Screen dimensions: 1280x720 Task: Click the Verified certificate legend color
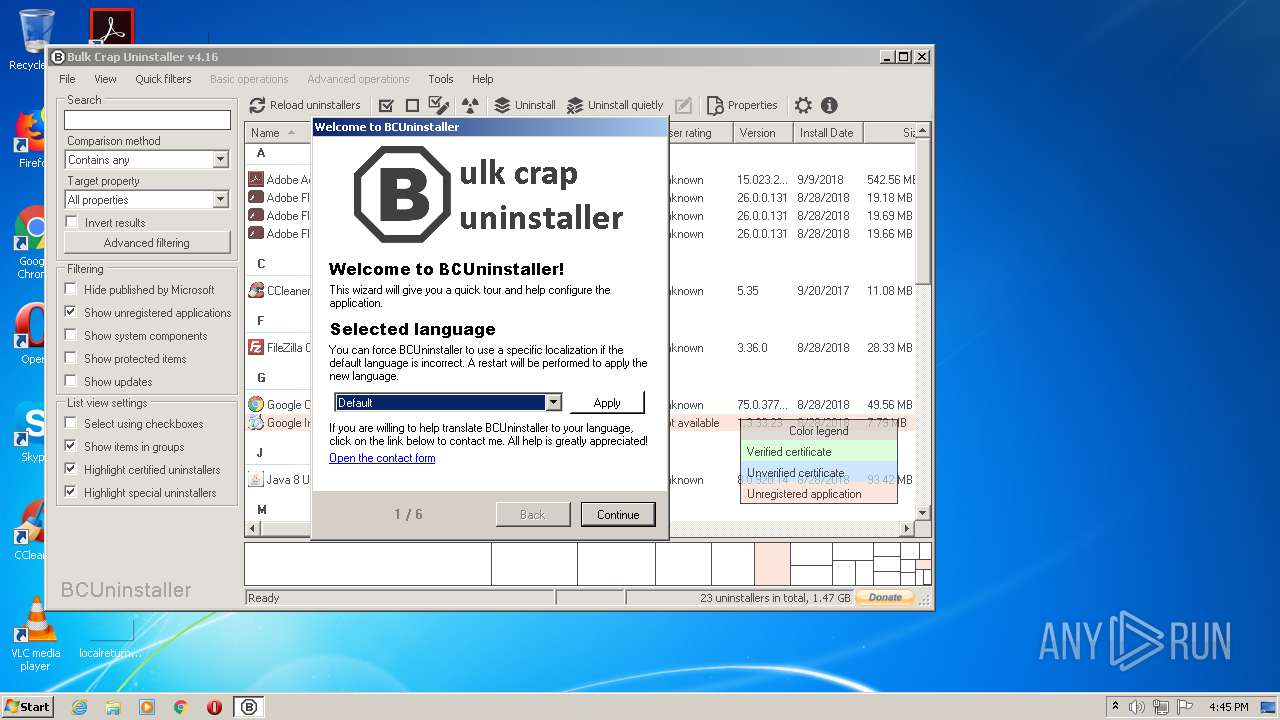coord(819,452)
